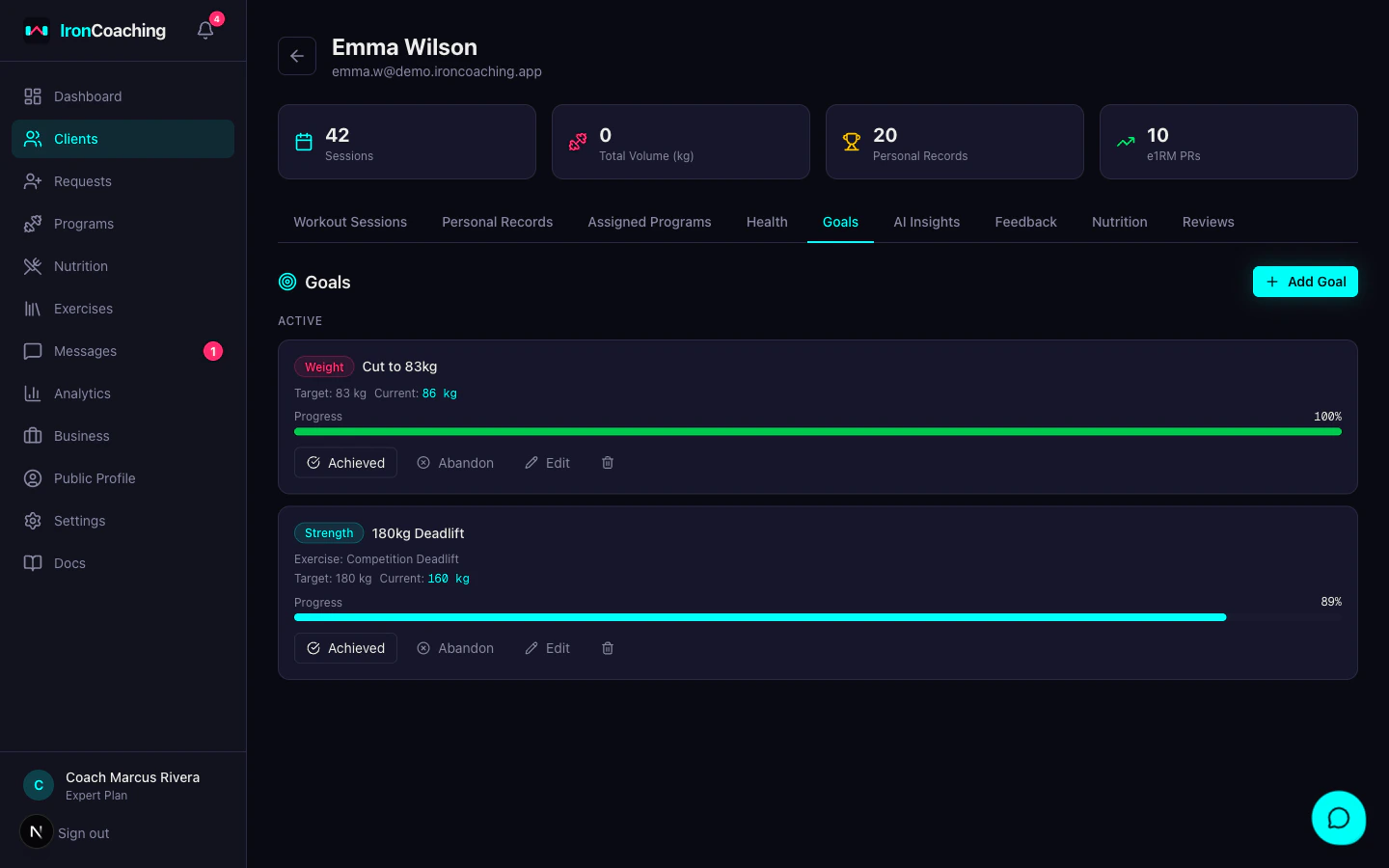
Task: Click Coach Marcus Rivera's profile avatar
Action: (38, 785)
